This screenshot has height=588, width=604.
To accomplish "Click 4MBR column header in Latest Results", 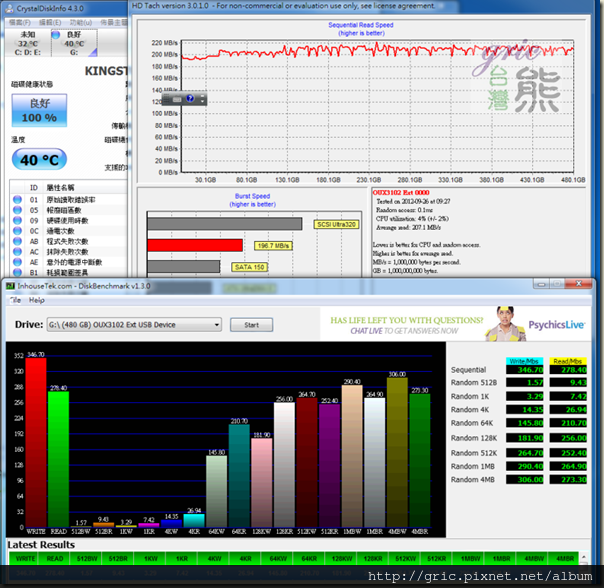I will click(x=565, y=558).
